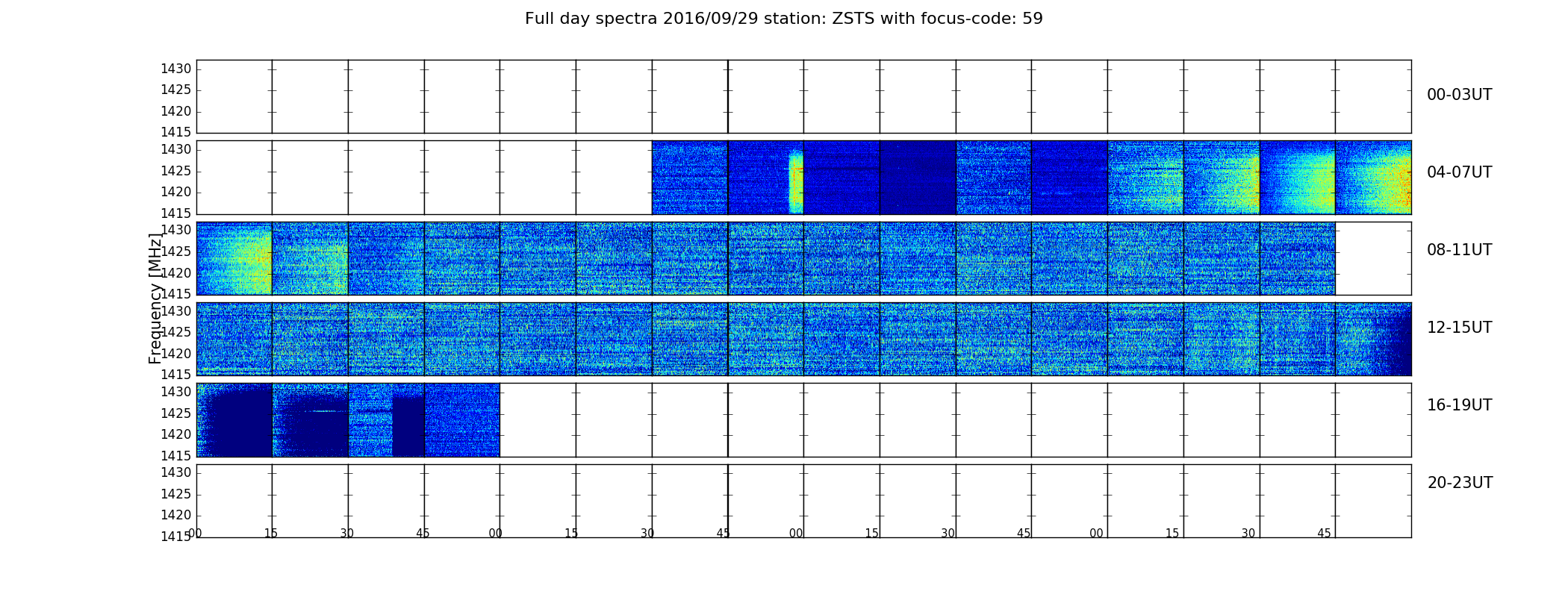
Task: Select the "12-15UT" row label
Action: tap(1459, 328)
